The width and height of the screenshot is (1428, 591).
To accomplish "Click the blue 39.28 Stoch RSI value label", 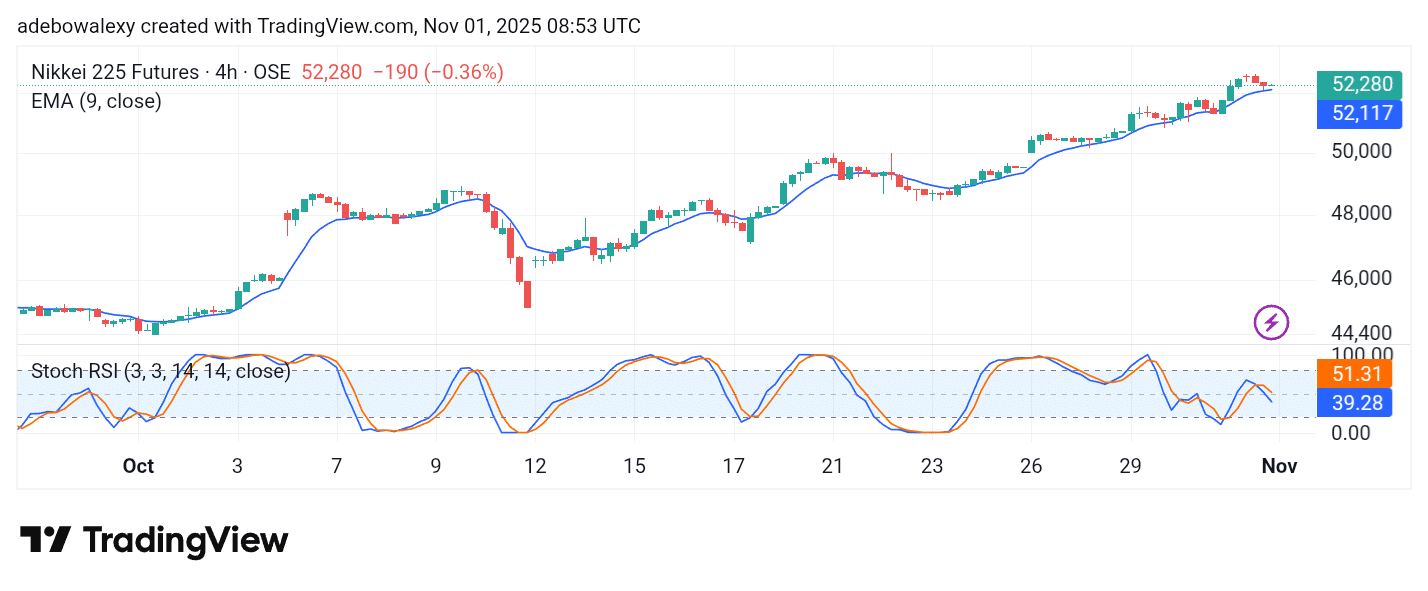I will (1356, 403).
